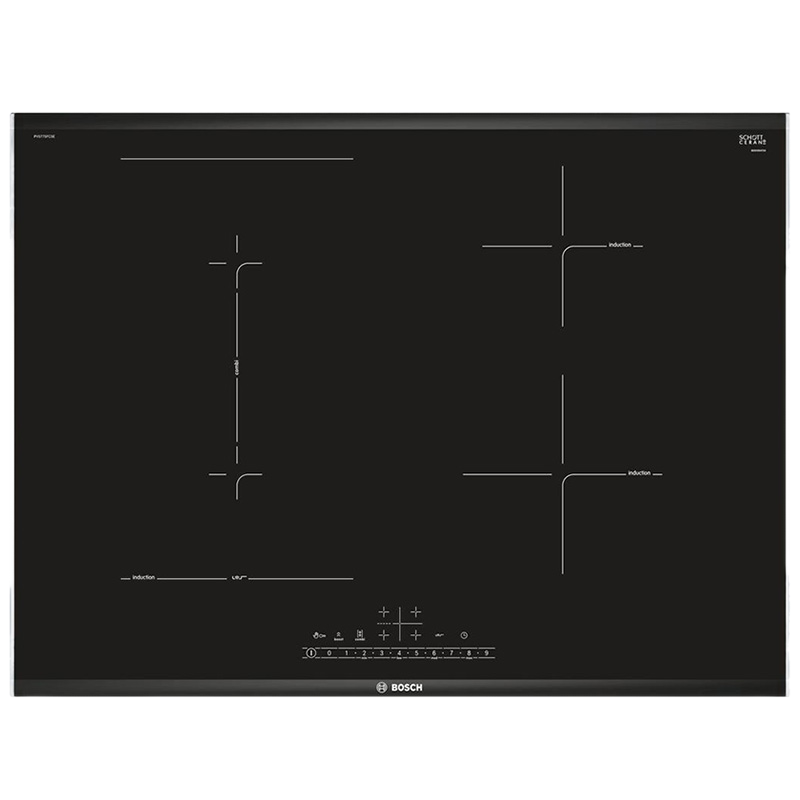Screen dimensions: 800x800
Task: Click the combi label on left zone
Action: click(x=234, y=366)
